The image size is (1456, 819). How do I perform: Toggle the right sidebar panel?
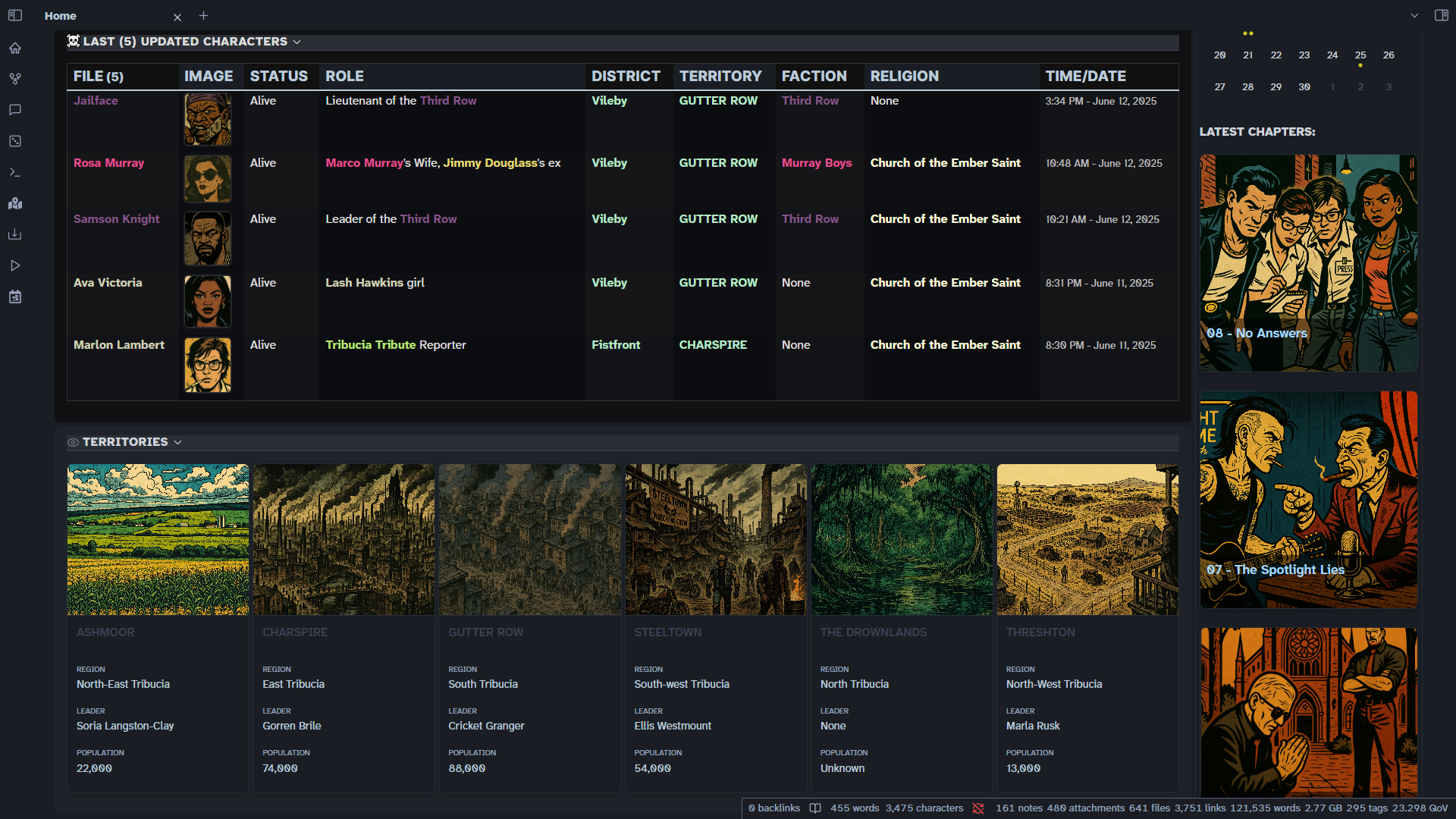pos(1442,15)
